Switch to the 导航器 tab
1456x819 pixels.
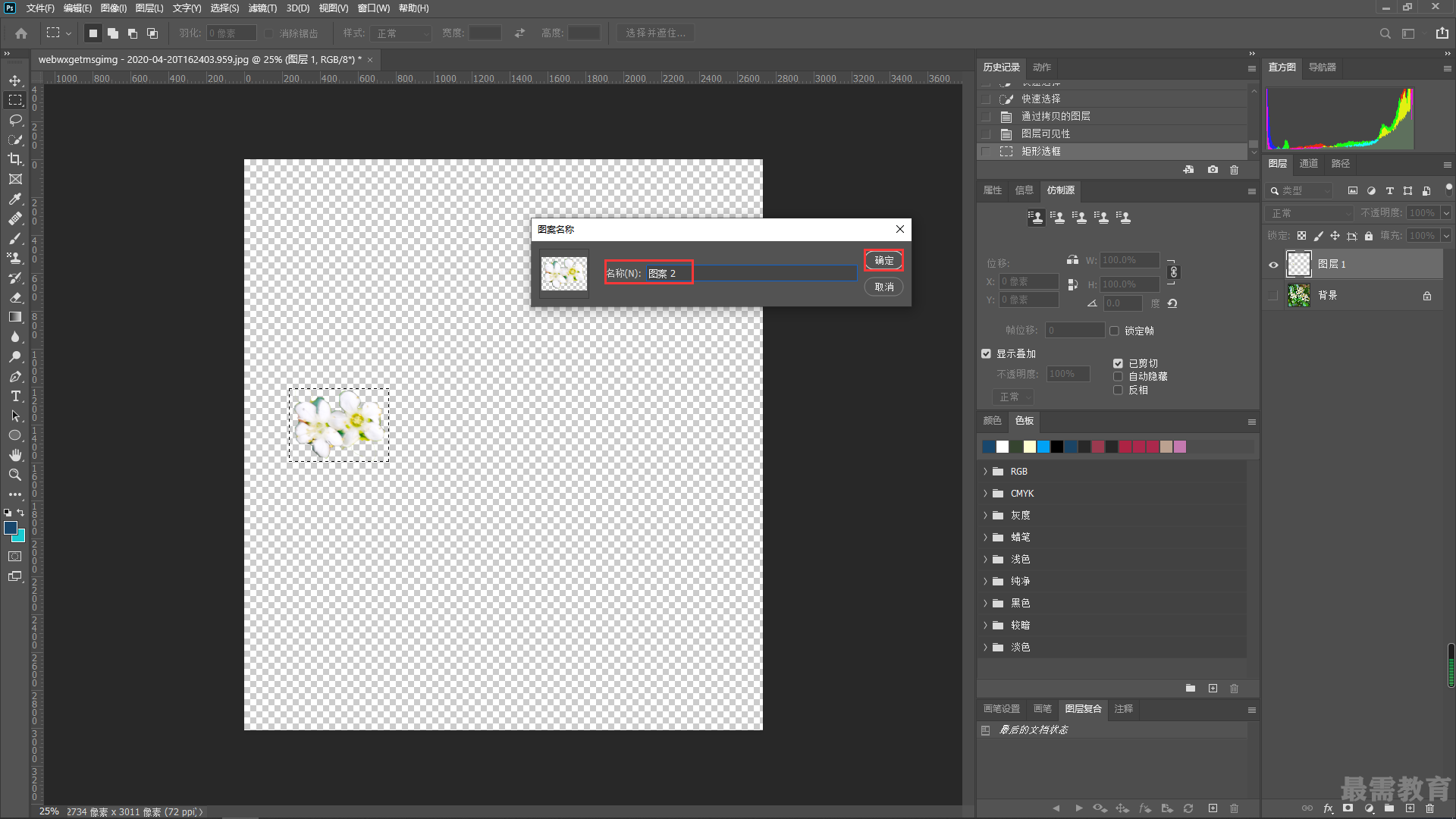[1323, 67]
